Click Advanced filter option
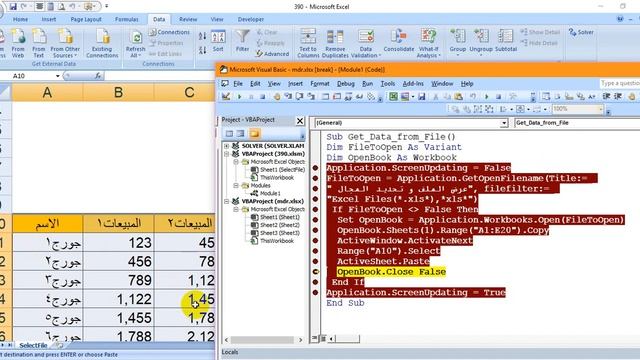Viewport: 640px width, 360px height. pyautogui.click(x=272, y=54)
